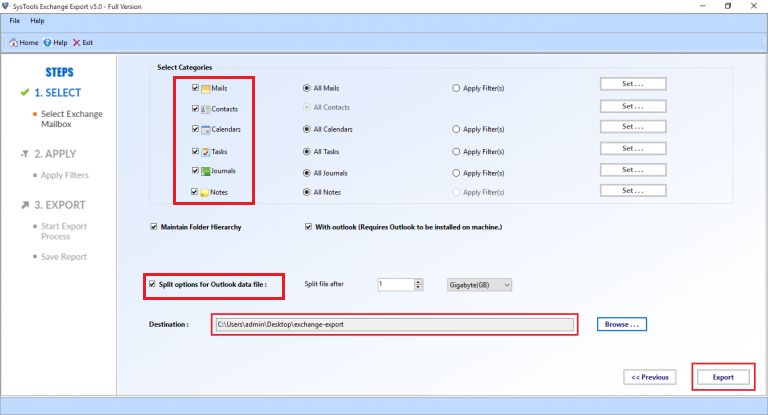
Task: Click the Export button
Action: click(x=723, y=377)
